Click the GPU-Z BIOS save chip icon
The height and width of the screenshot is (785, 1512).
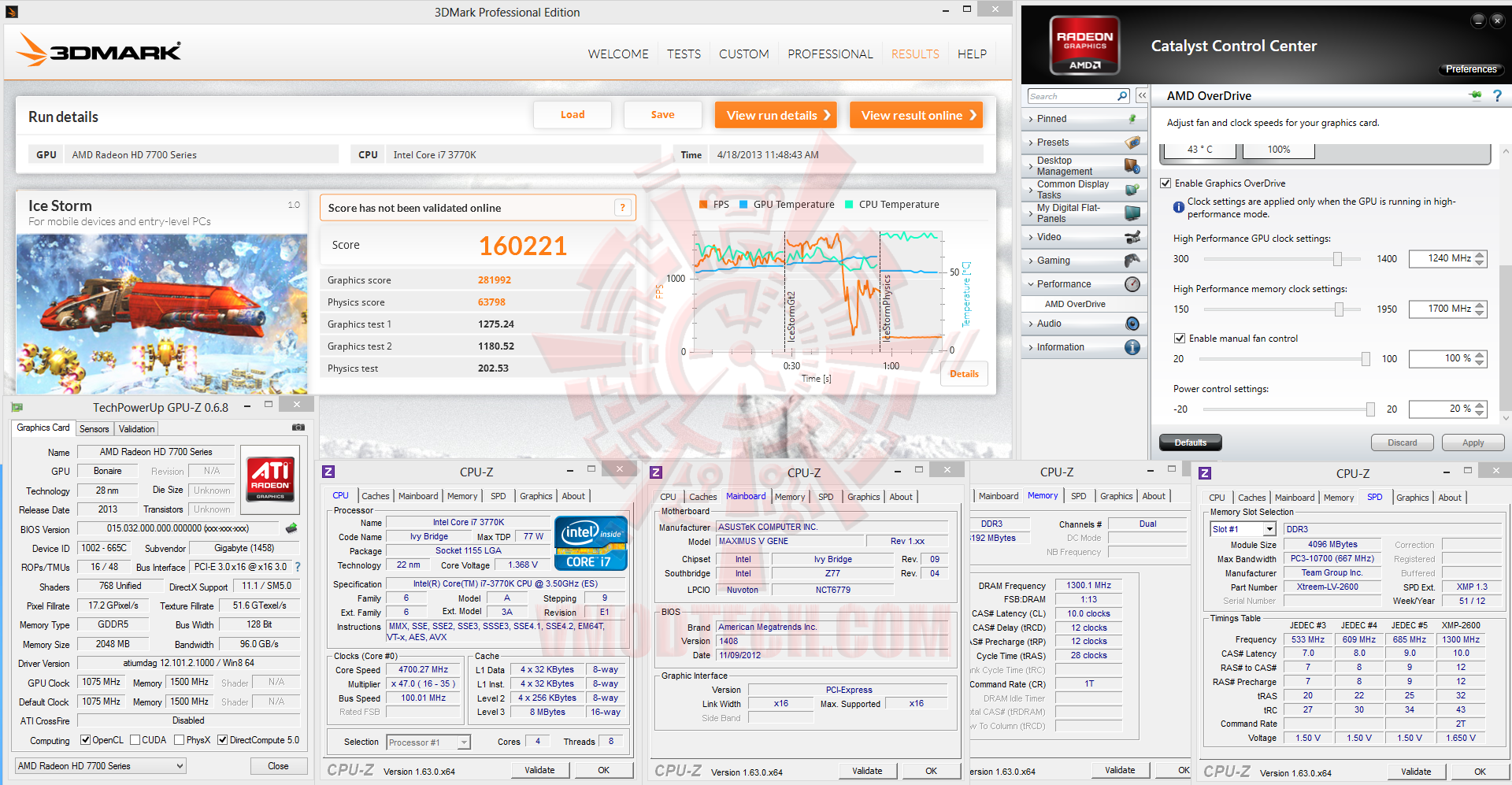[291, 528]
